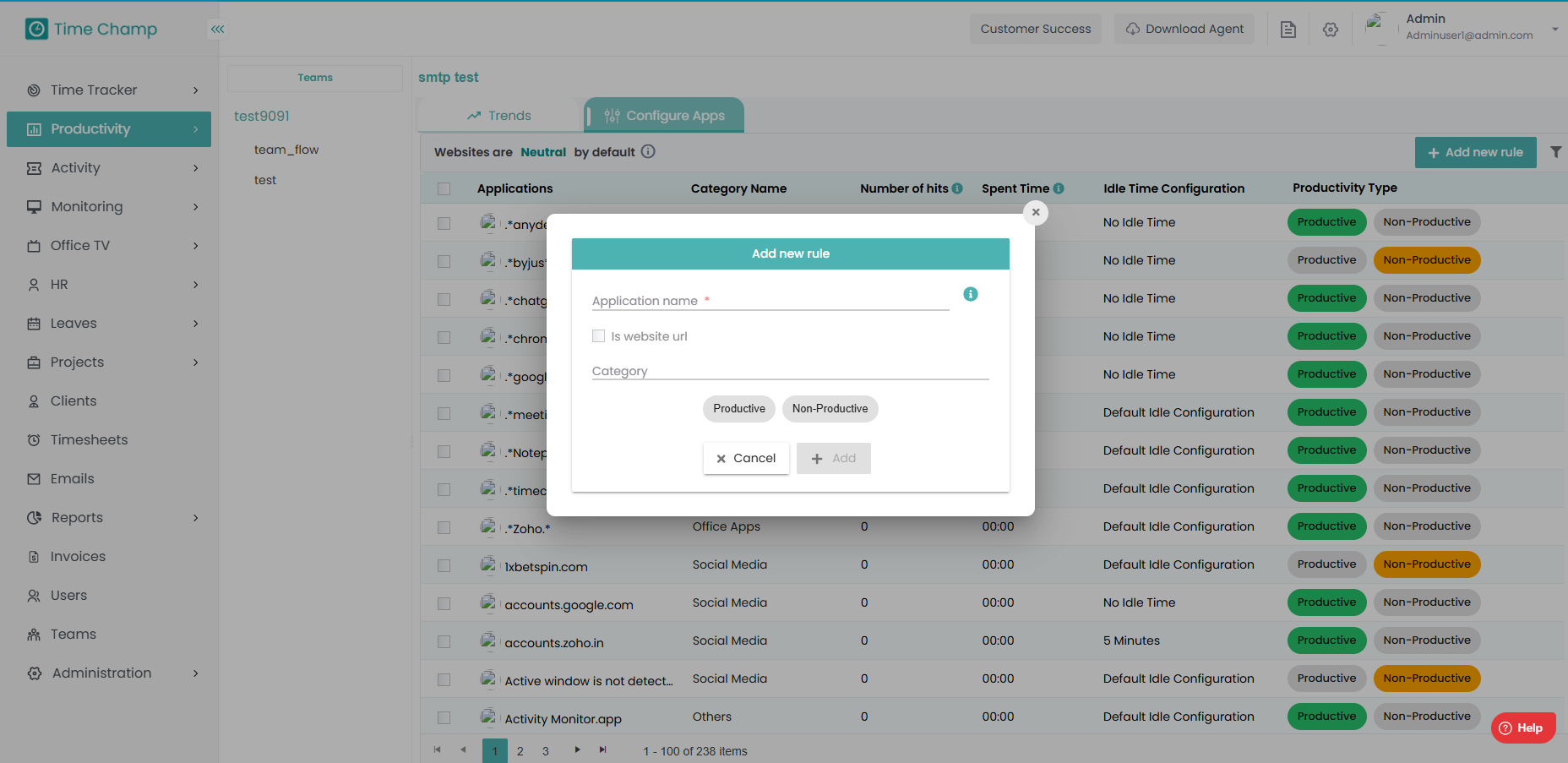Select the Configure Apps tab
This screenshot has height=763, width=1568.
coord(665,116)
